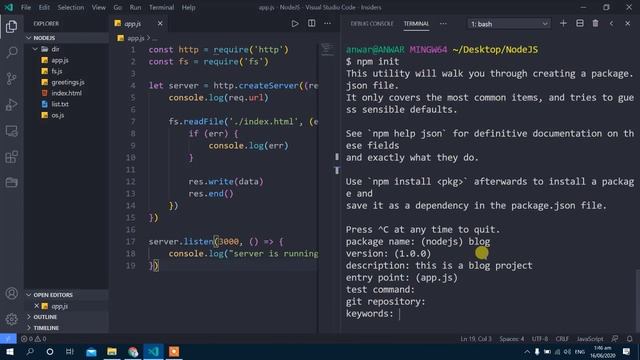
Task: Create a new terminal with plus icon
Action: coord(563,24)
